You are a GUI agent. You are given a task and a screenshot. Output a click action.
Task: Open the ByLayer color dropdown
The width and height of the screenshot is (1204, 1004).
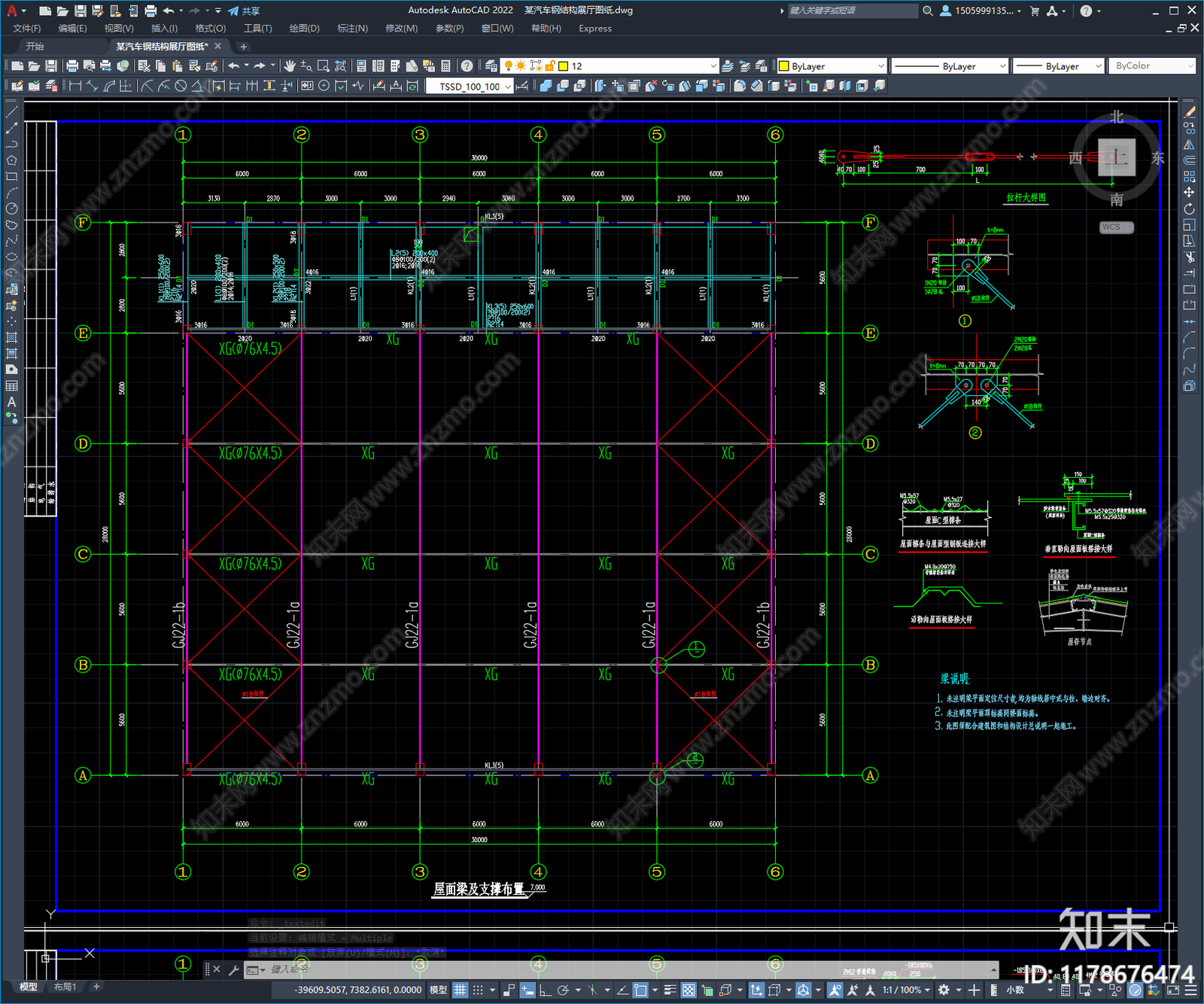pos(831,66)
